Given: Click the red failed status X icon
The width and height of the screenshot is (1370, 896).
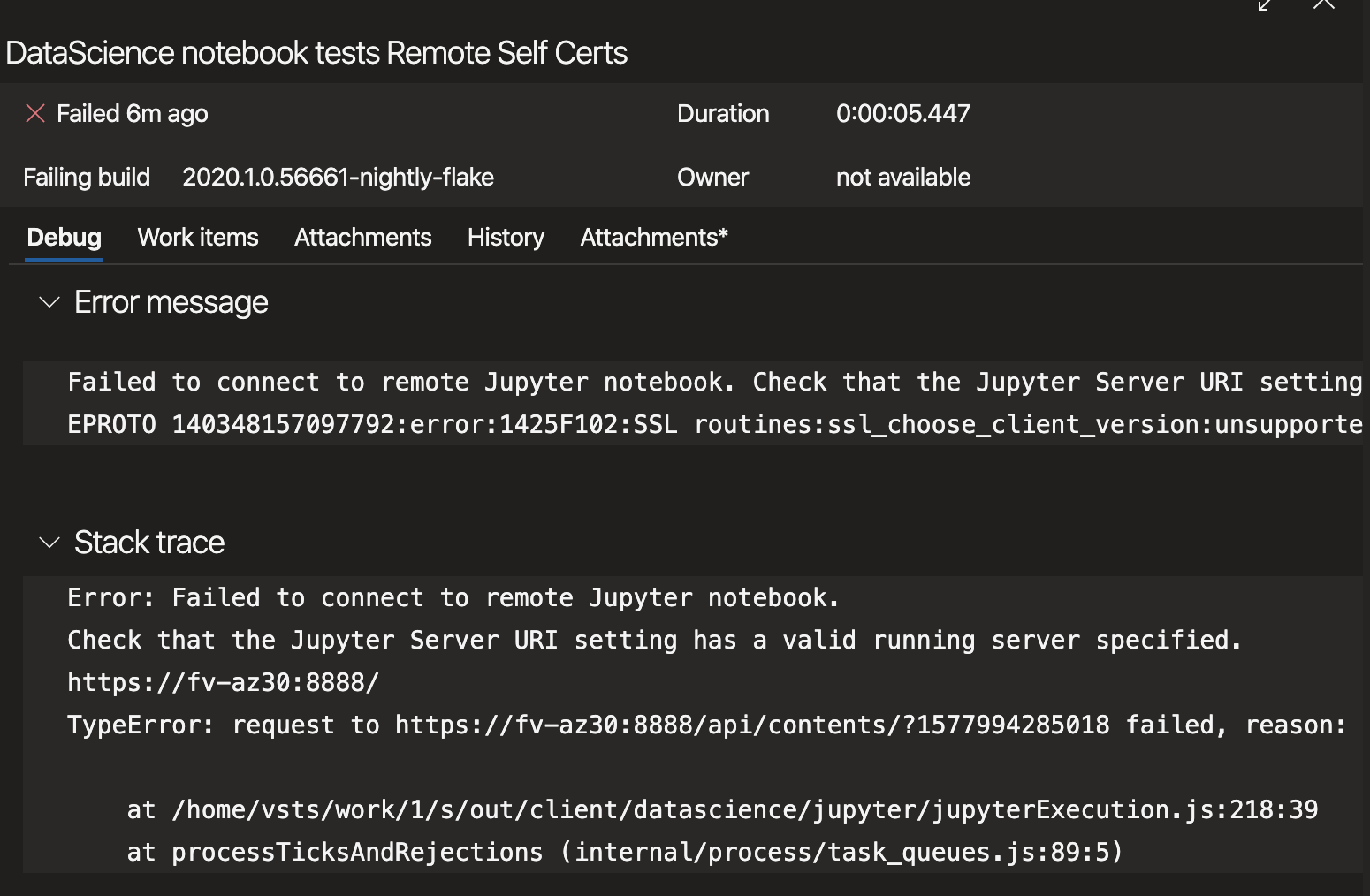Looking at the screenshot, I should (34, 113).
